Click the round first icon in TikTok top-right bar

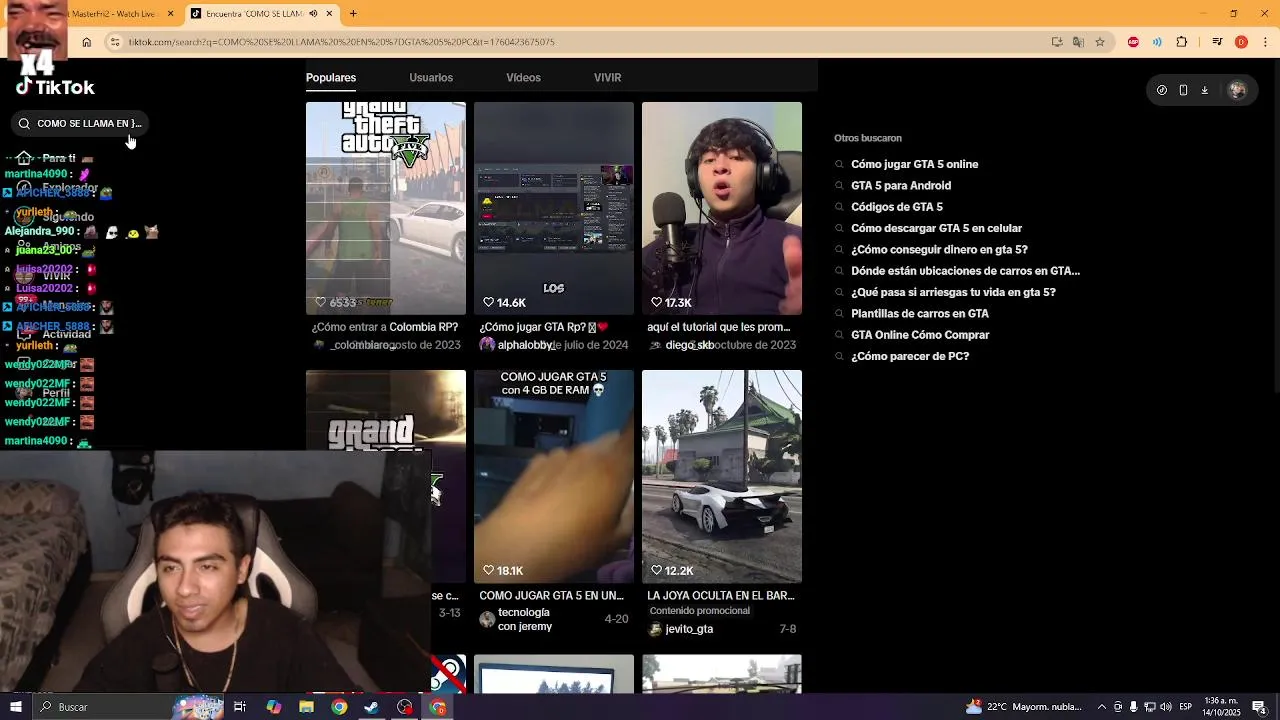1161,90
